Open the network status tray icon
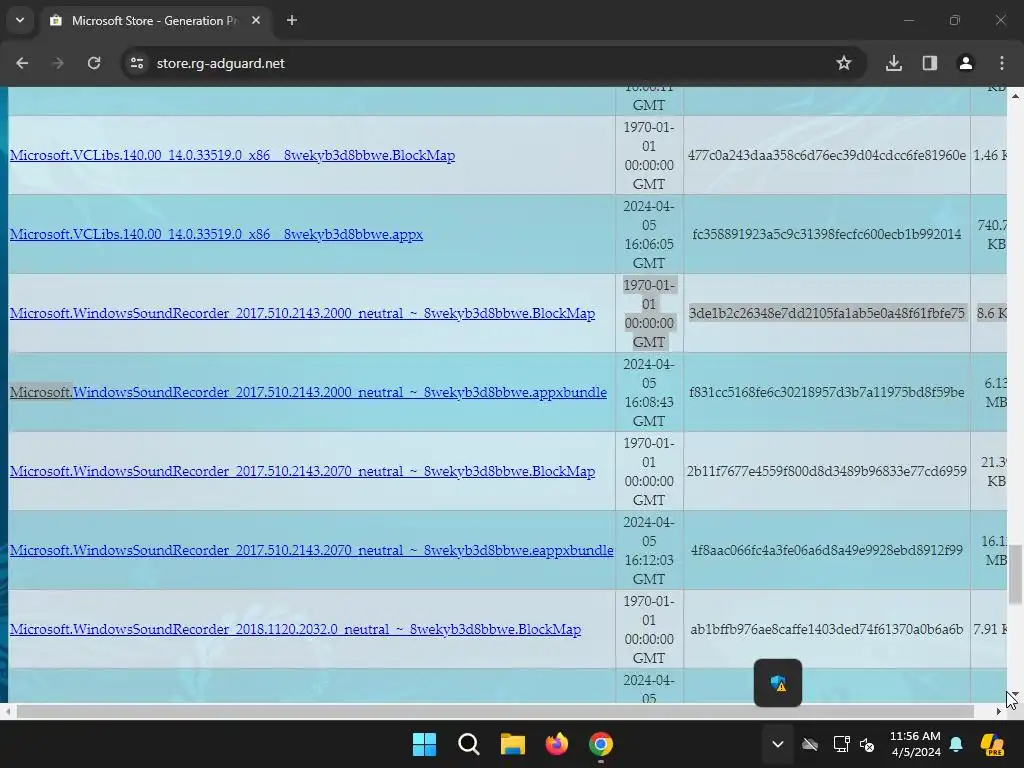The image size is (1024, 768). 841,744
